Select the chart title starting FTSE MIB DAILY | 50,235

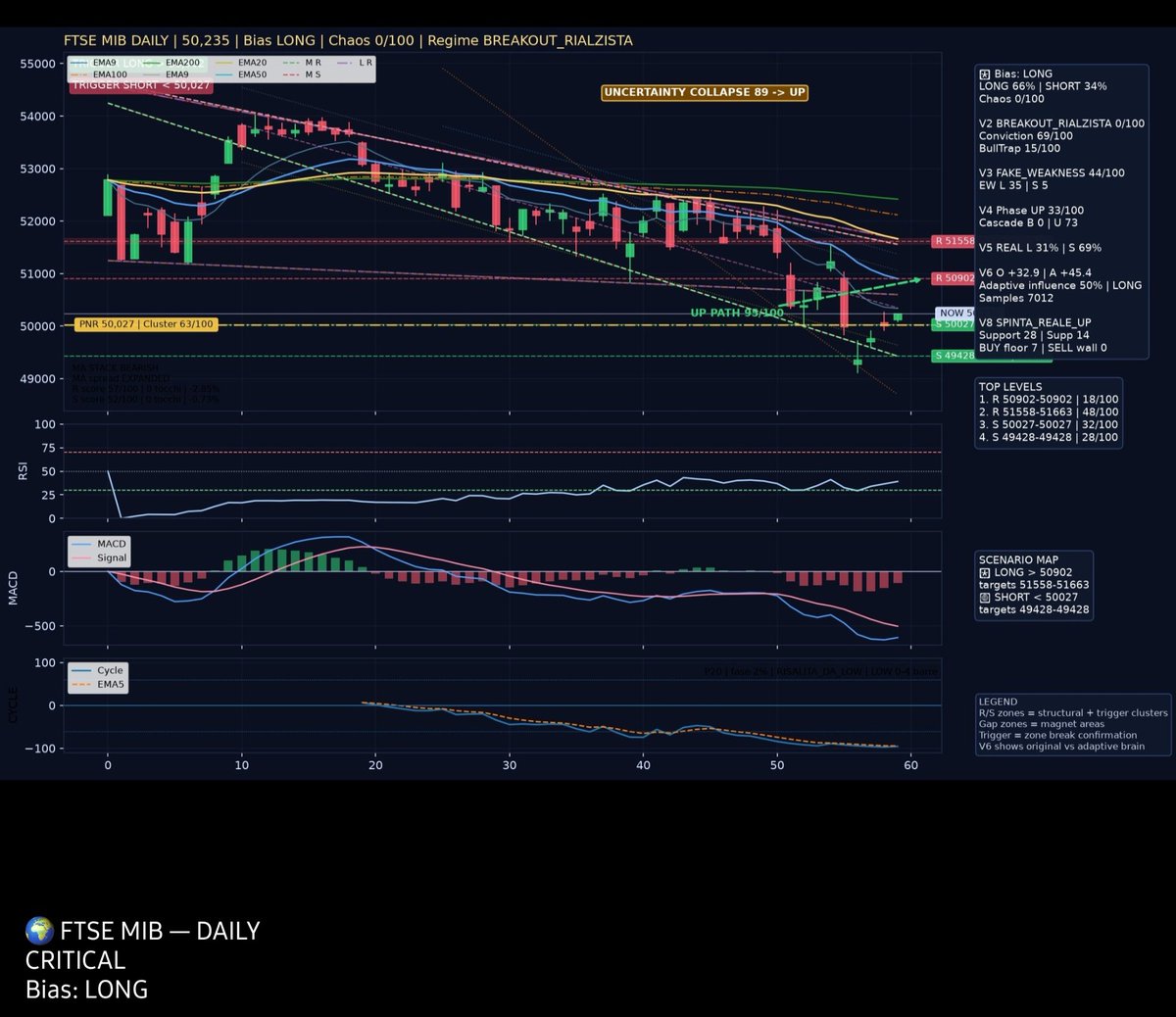(x=348, y=41)
